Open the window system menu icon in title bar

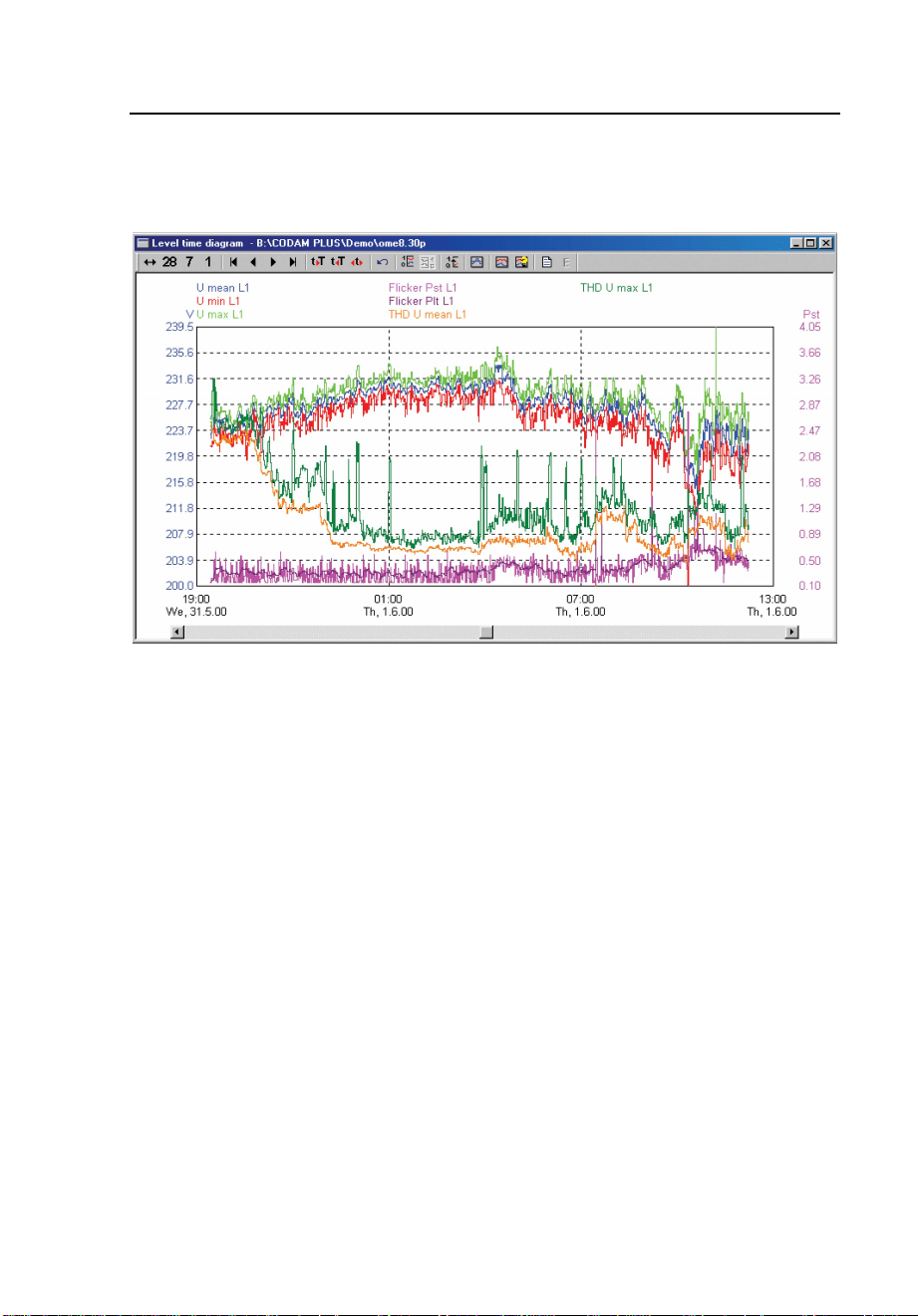pyautogui.click(x=143, y=242)
